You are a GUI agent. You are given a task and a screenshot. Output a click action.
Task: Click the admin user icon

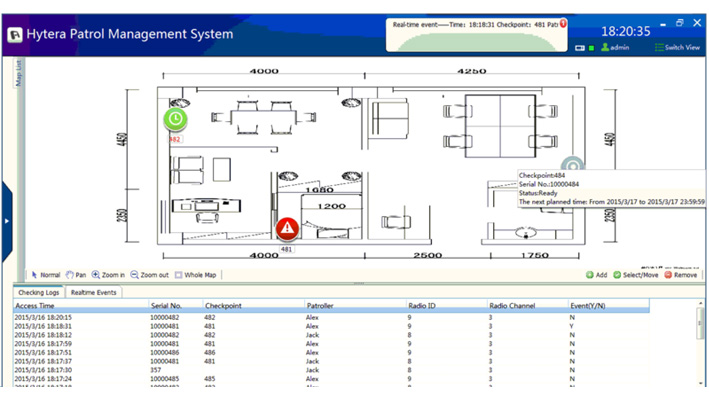click(605, 47)
